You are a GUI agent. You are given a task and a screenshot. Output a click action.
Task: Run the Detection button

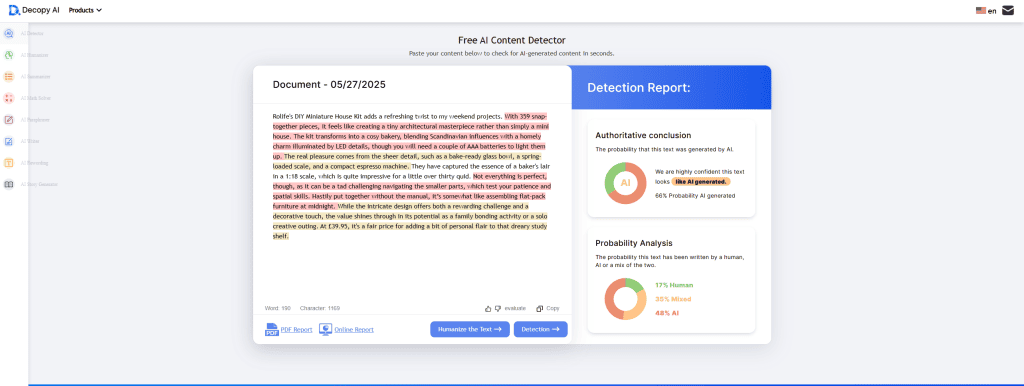541,329
